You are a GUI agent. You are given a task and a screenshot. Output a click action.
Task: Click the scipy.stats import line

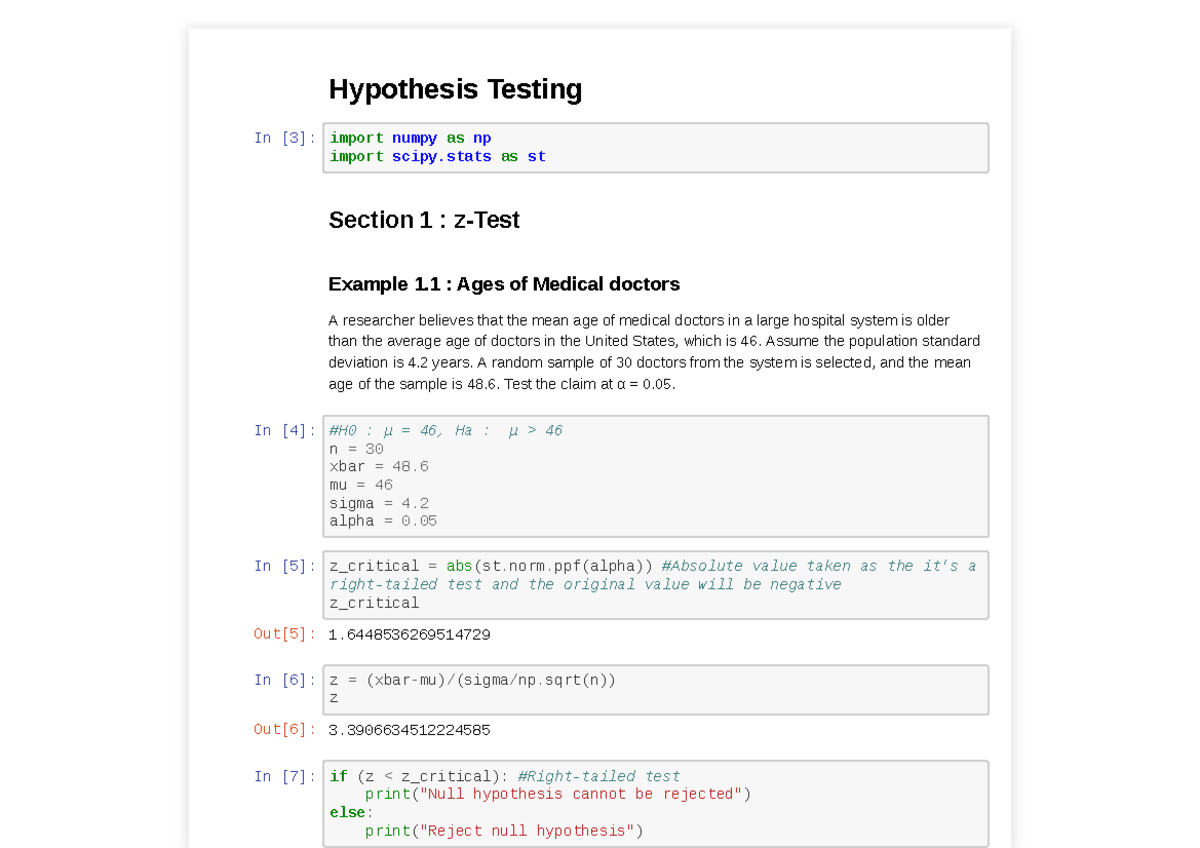[x=437, y=156]
